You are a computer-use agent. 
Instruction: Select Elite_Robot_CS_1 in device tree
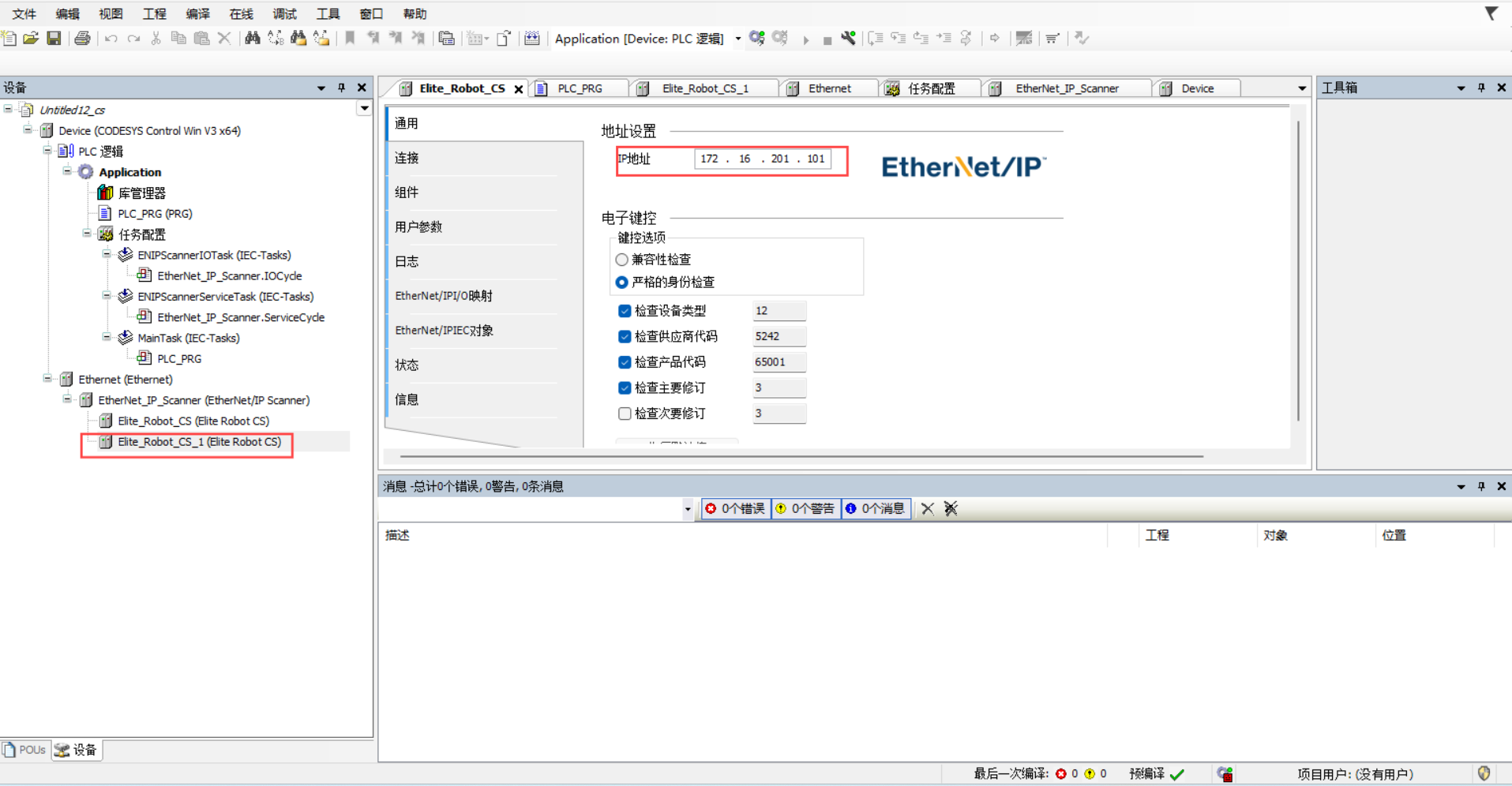tap(199, 442)
